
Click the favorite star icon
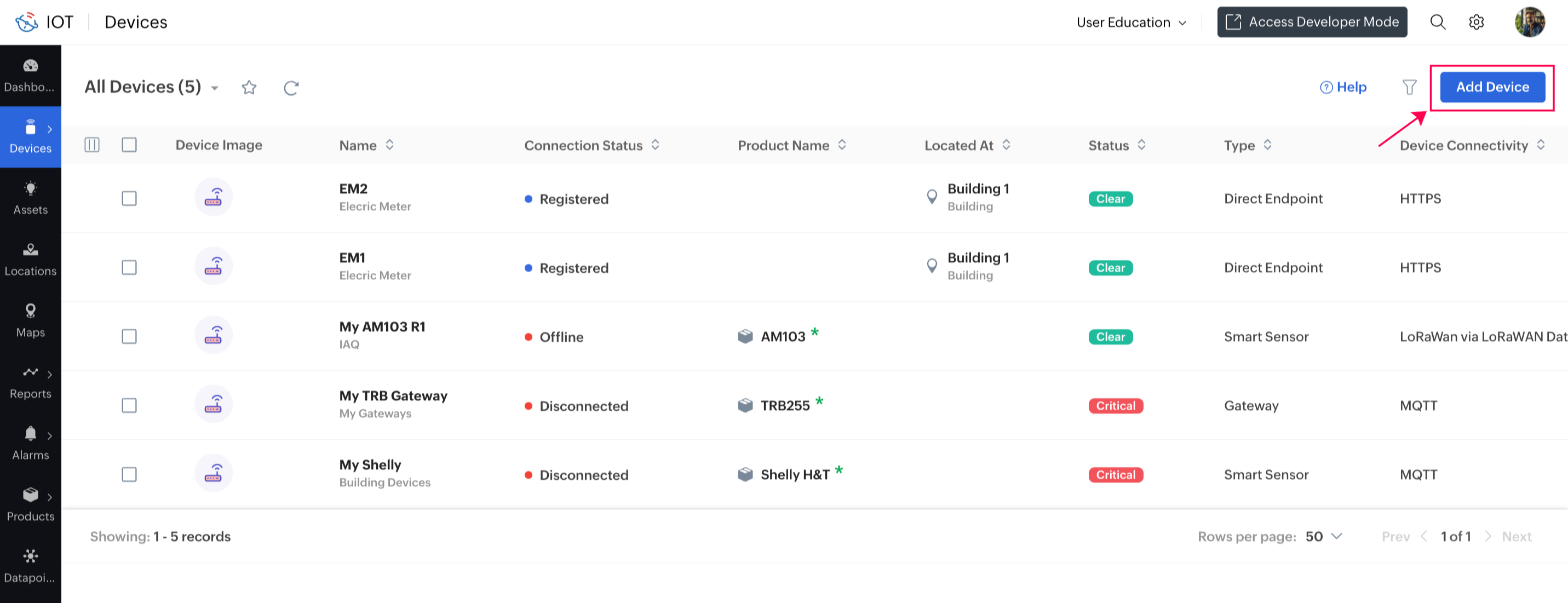click(249, 88)
